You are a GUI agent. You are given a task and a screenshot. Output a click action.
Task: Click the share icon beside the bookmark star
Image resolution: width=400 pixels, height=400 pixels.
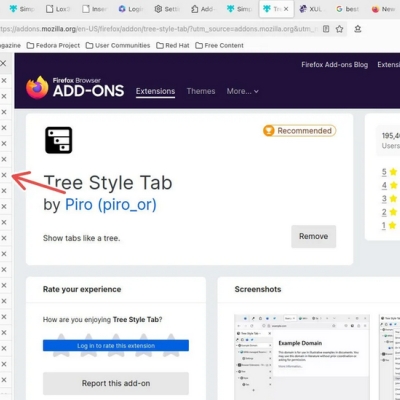coord(358,29)
